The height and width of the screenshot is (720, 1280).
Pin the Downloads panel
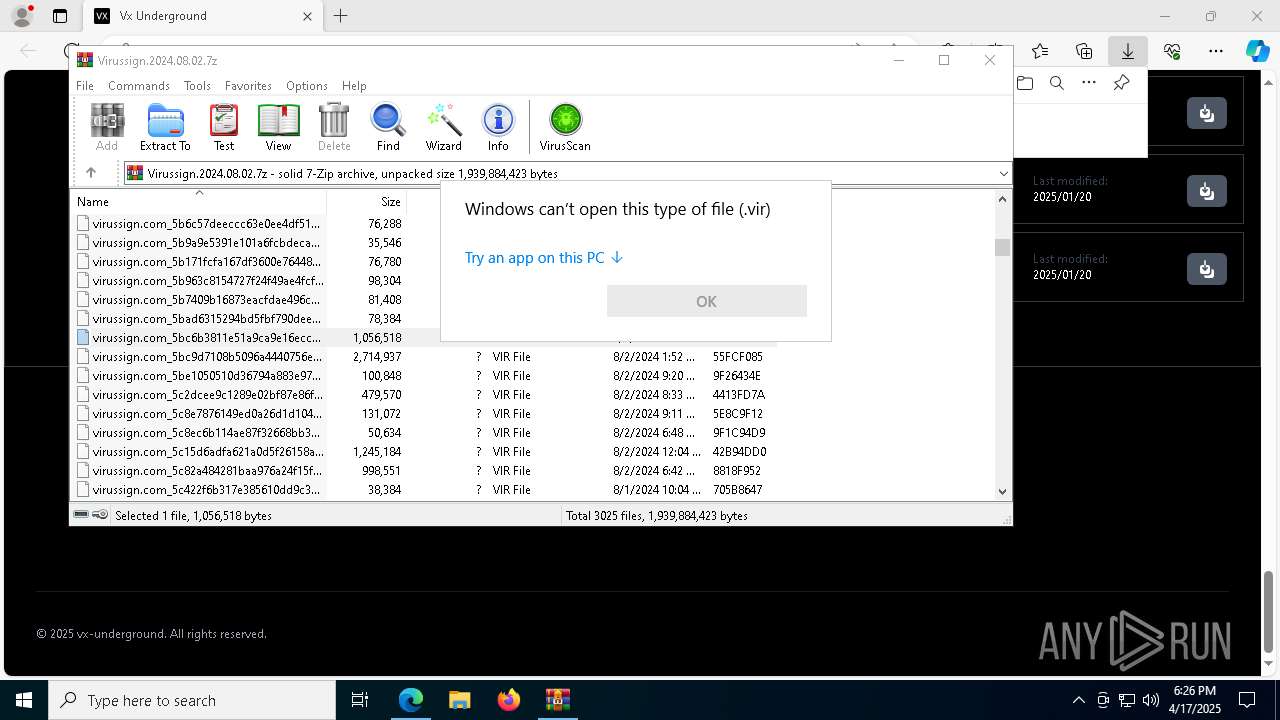[x=1122, y=83]
